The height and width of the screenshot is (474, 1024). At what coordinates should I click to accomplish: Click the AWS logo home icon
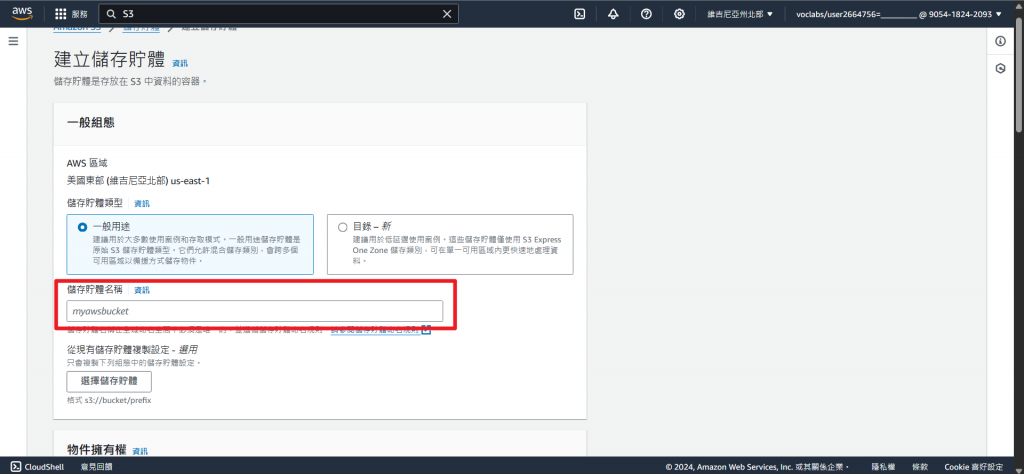(22, 14)
